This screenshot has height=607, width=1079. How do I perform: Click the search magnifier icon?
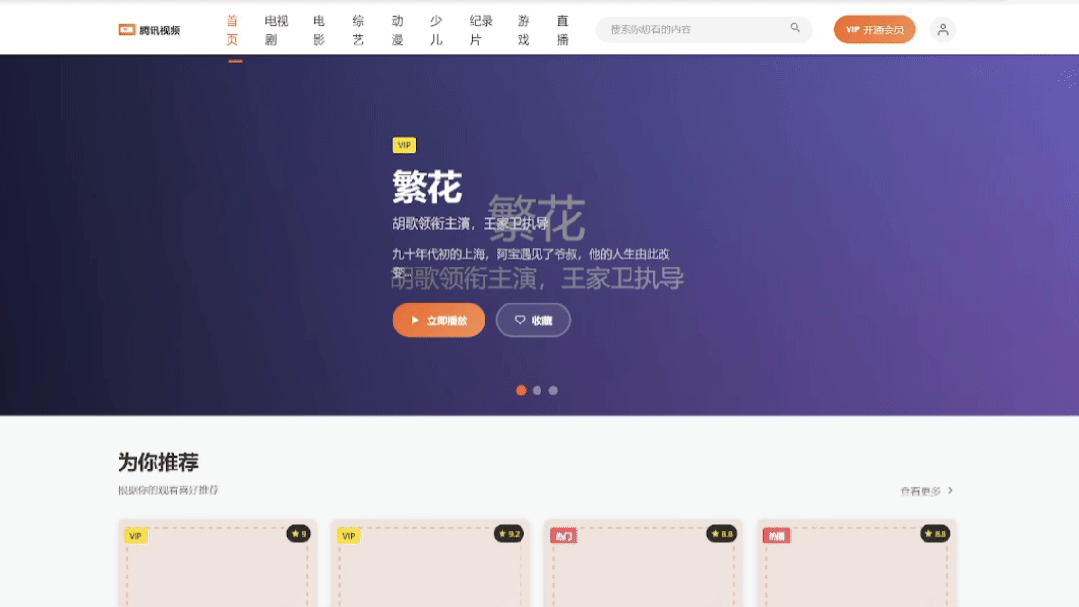794,29
